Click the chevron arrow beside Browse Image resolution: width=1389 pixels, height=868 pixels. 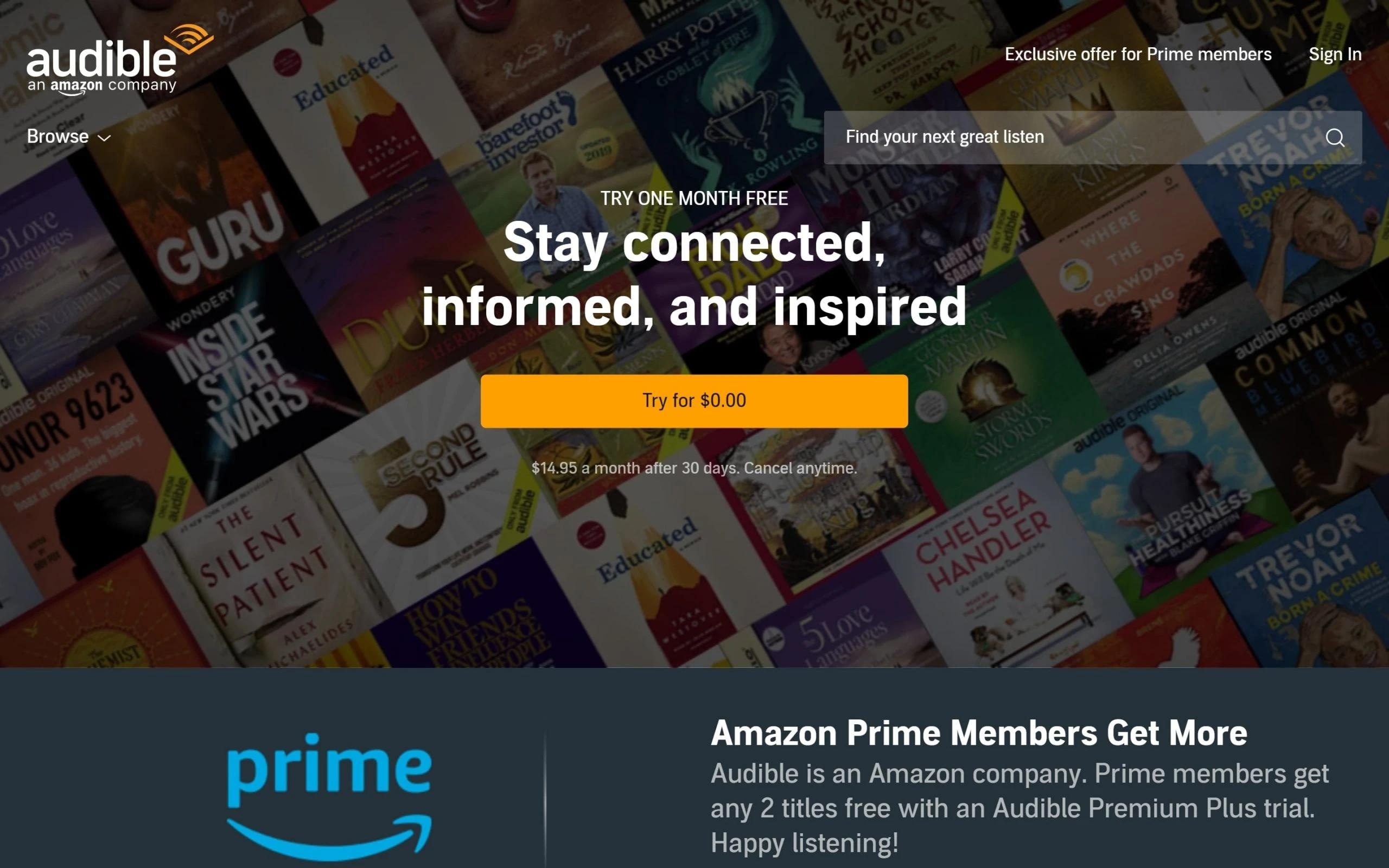click(104, 138)
